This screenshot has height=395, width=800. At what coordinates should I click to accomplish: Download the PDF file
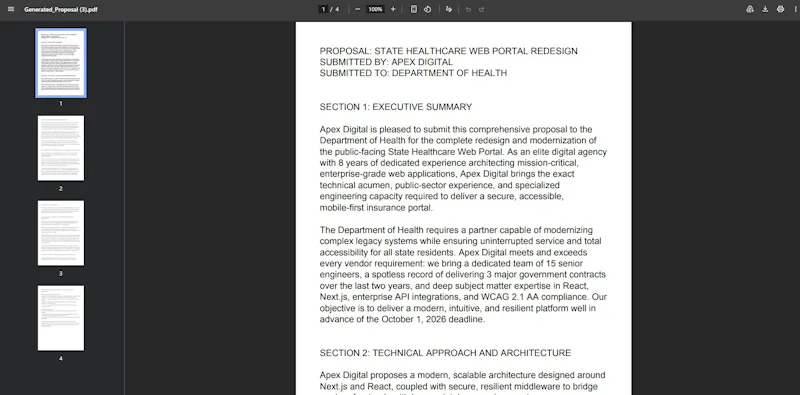(x=765, y=9)
